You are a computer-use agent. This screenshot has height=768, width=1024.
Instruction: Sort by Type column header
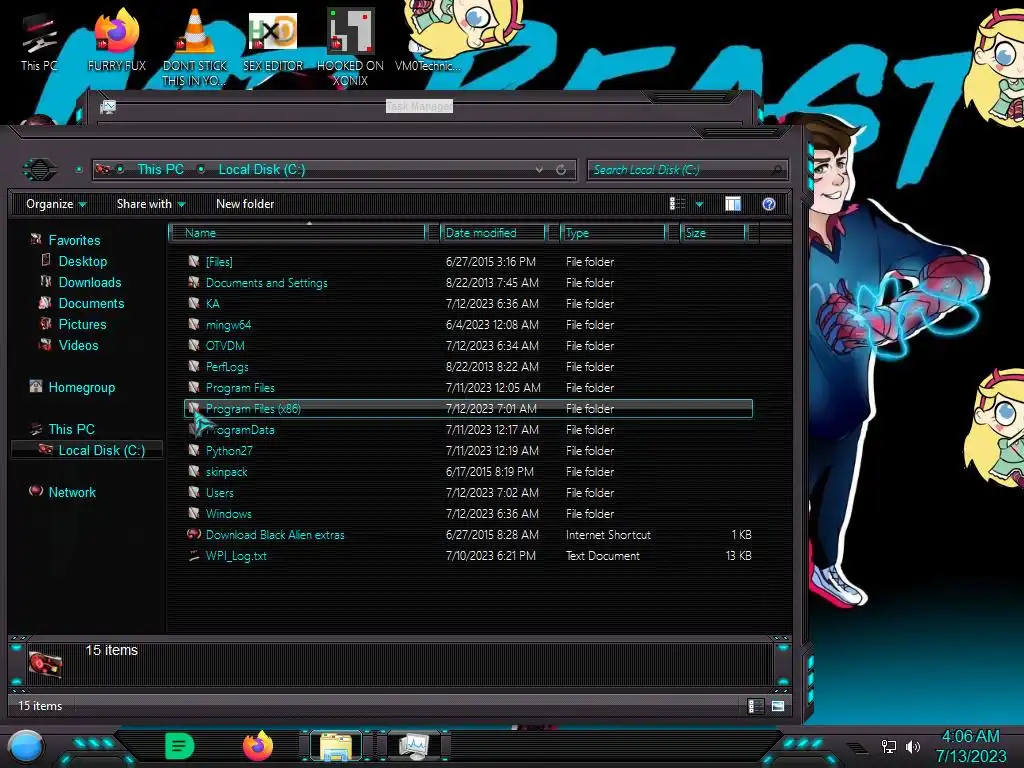(613, 232)
